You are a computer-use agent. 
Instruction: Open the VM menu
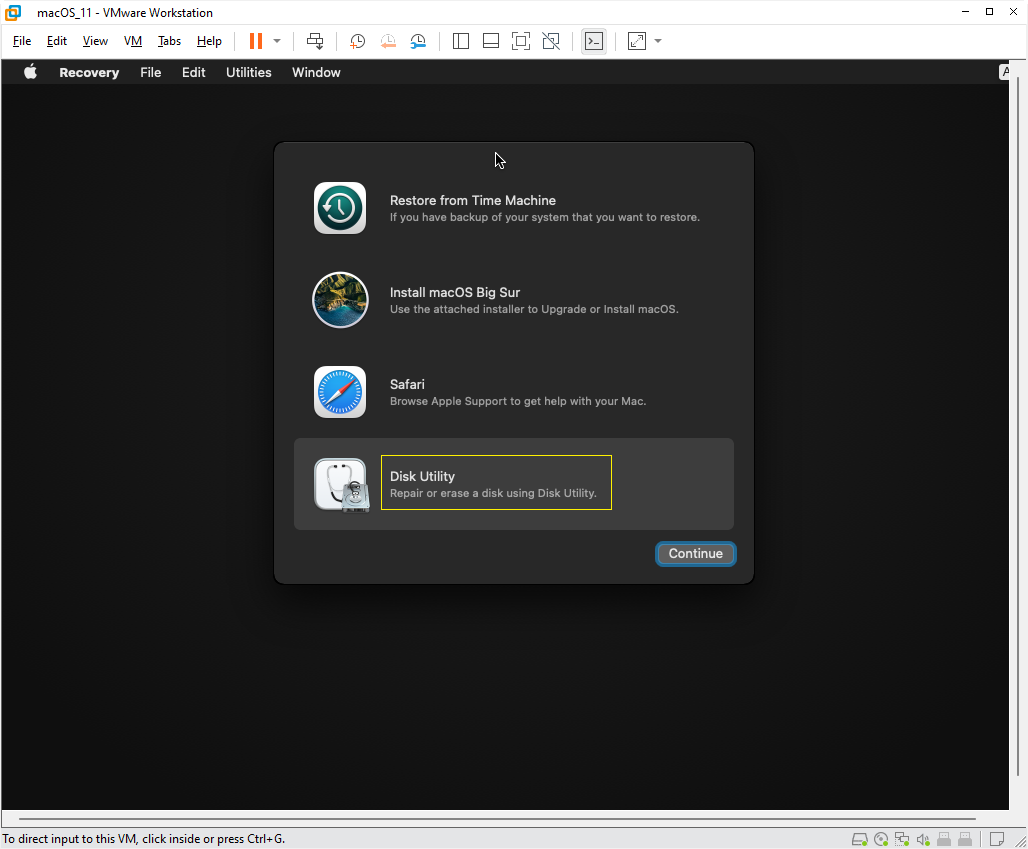point(133,41)
